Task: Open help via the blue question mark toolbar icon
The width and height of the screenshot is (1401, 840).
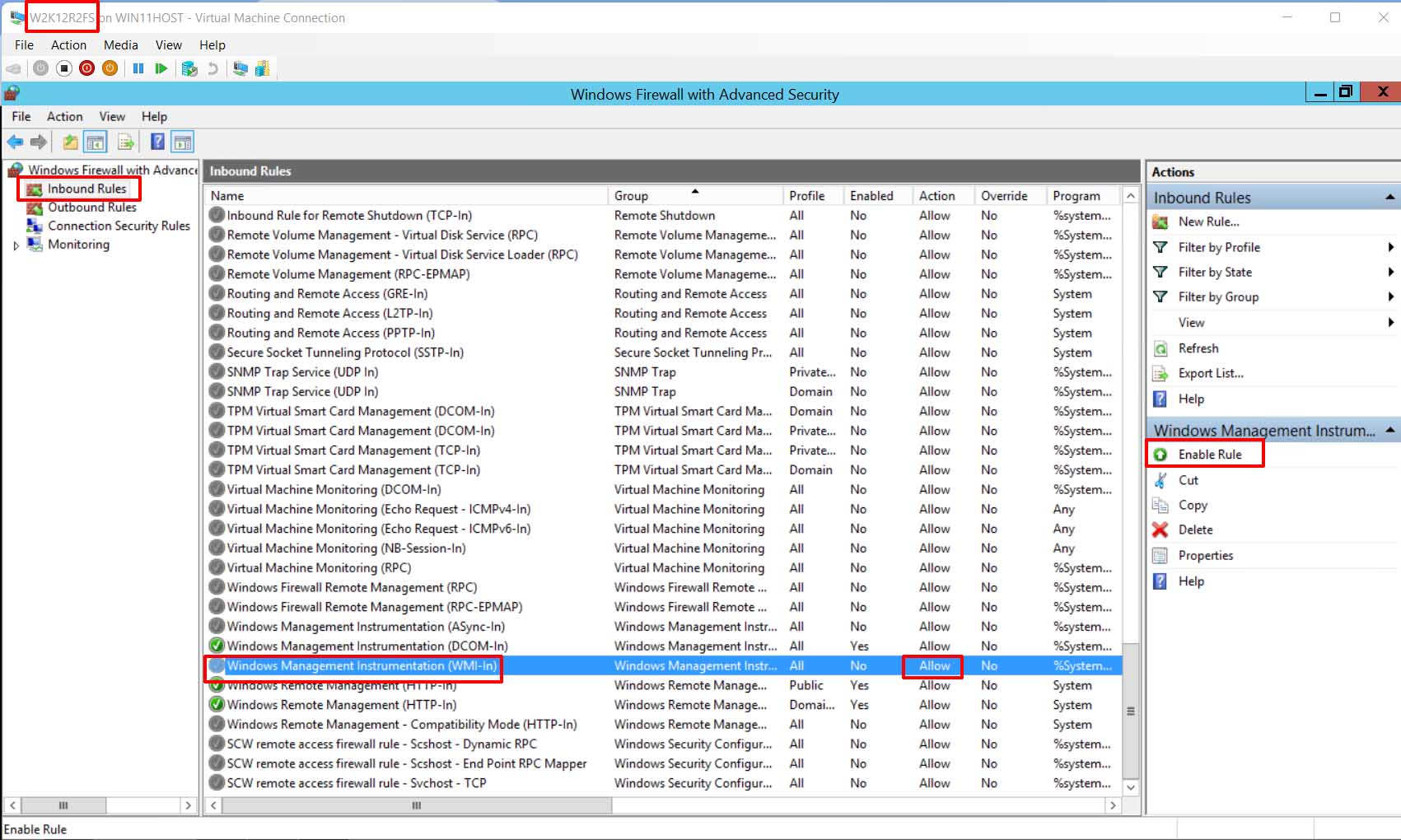Action: pyautogui.click(x=157, y=142)
